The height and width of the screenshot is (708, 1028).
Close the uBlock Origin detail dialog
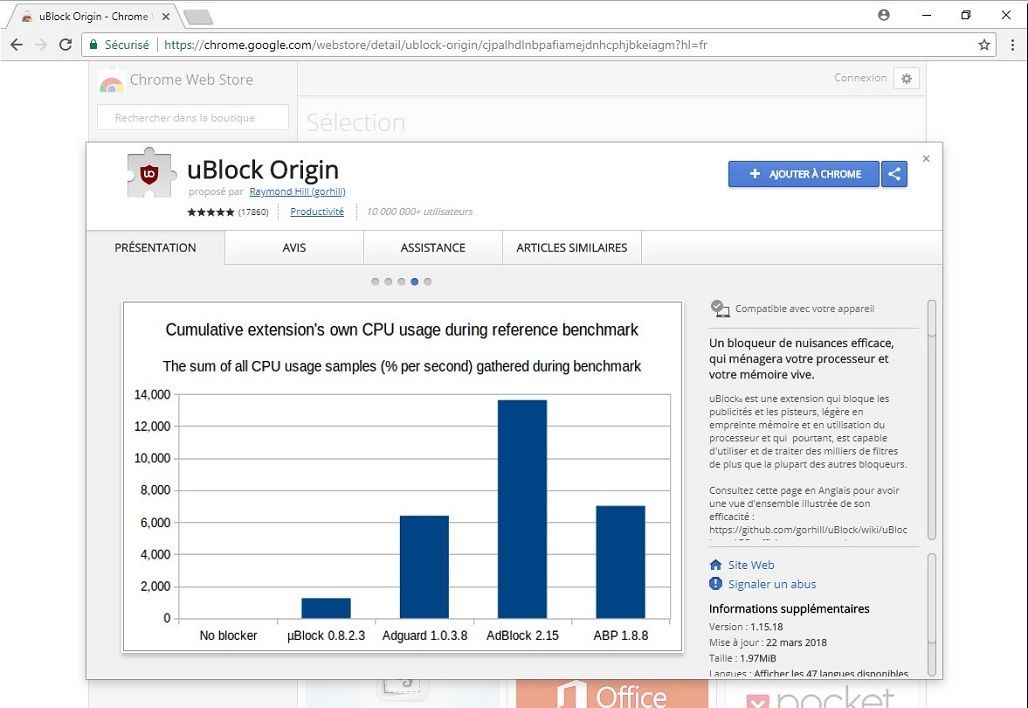tap(926, 159)
